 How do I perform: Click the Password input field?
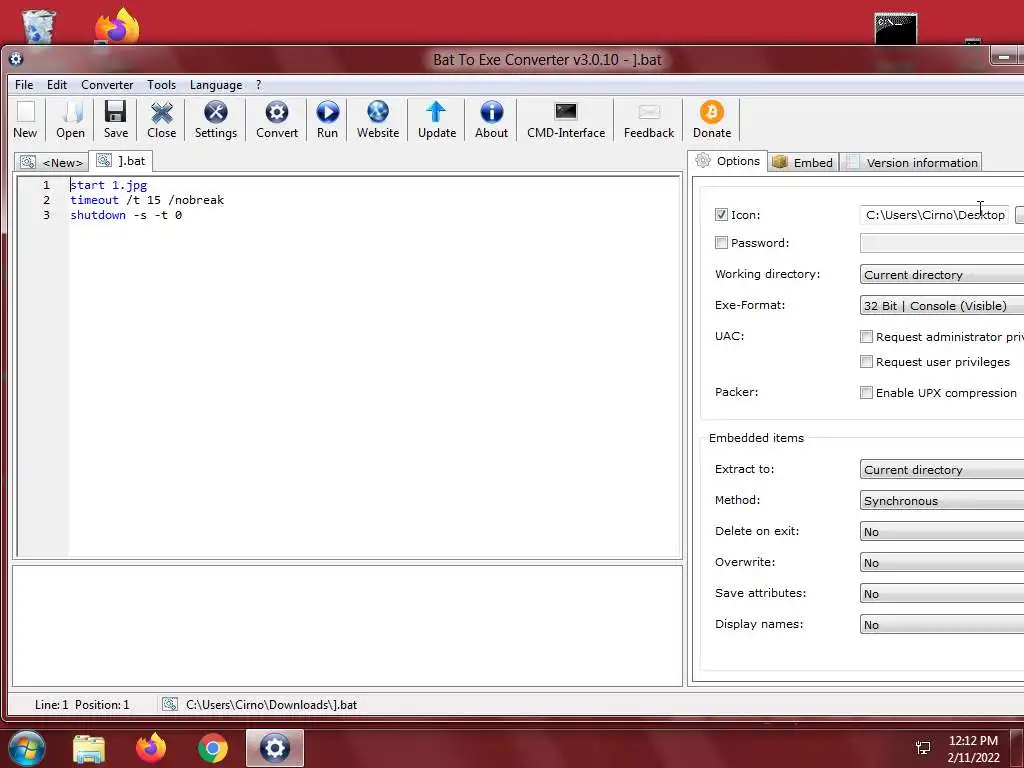click(x=942, y=243)
